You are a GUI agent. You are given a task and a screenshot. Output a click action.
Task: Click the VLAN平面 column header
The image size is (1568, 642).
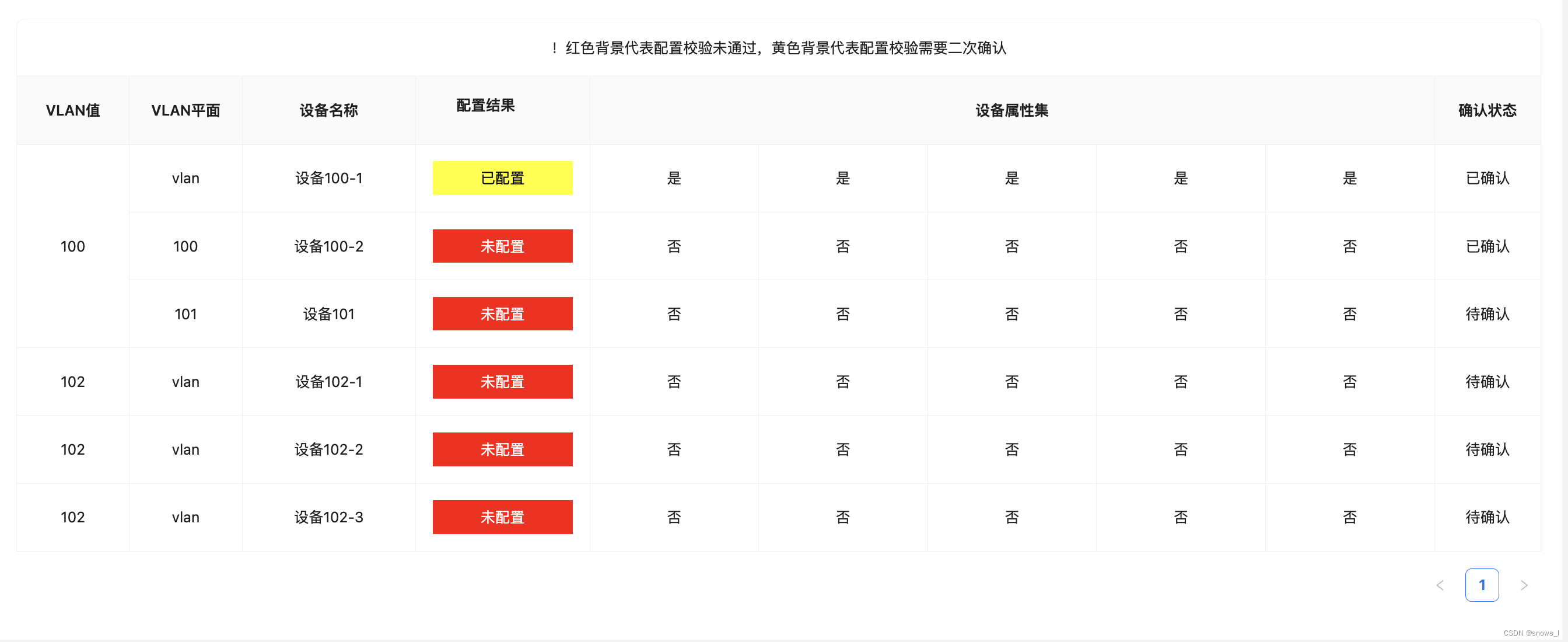185,110
